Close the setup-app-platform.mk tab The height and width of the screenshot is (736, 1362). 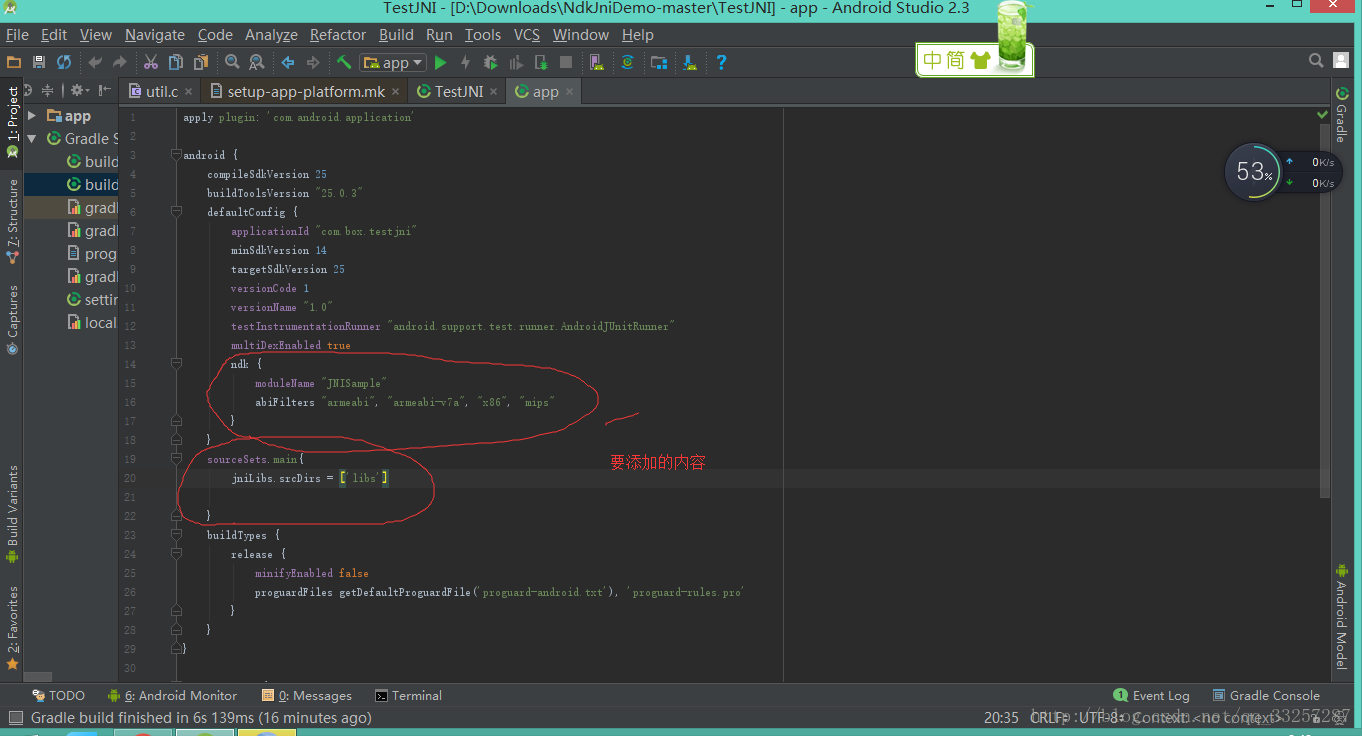(396, 91)
